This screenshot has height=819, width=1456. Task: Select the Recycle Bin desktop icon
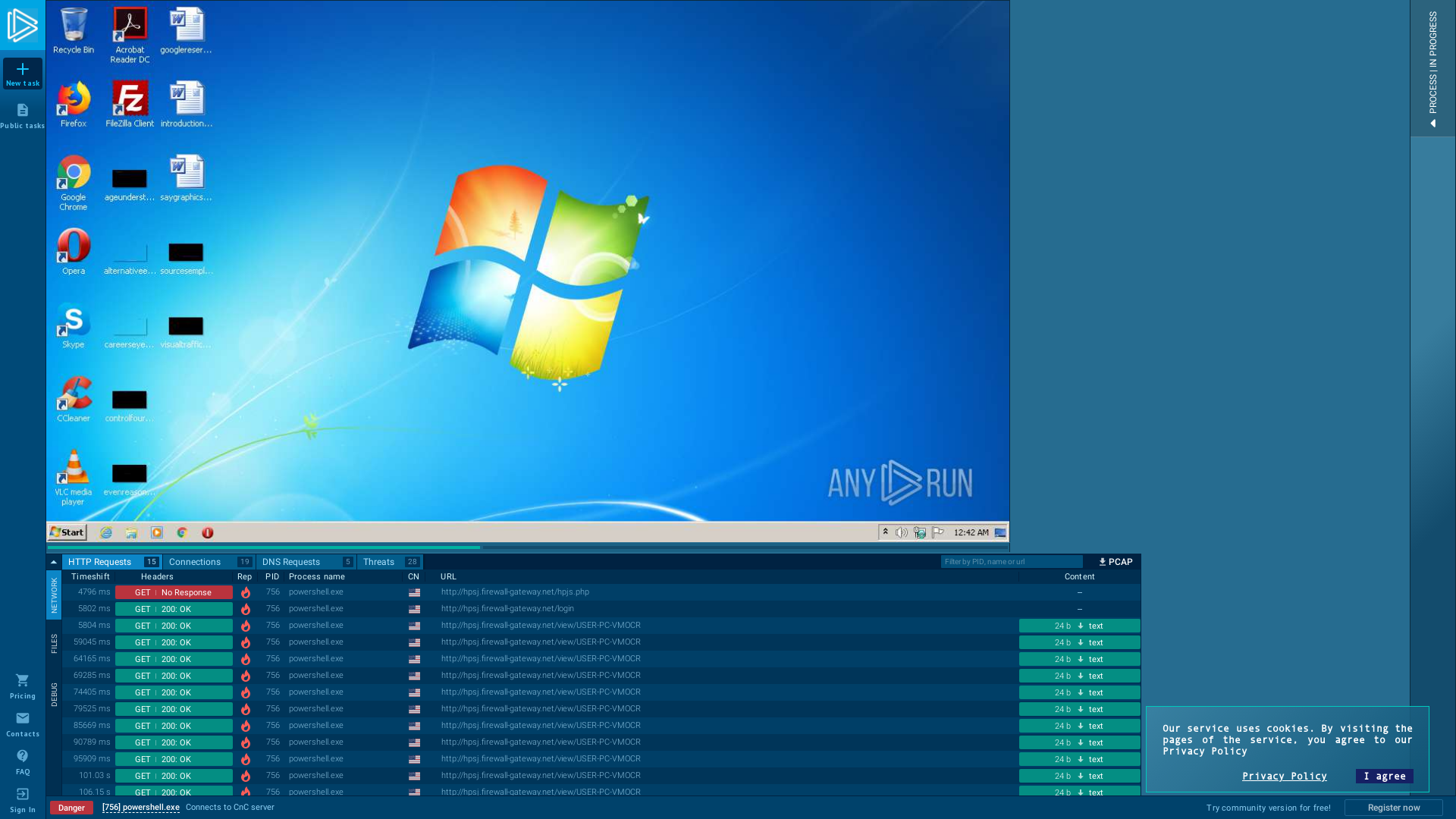pos(74,31)
